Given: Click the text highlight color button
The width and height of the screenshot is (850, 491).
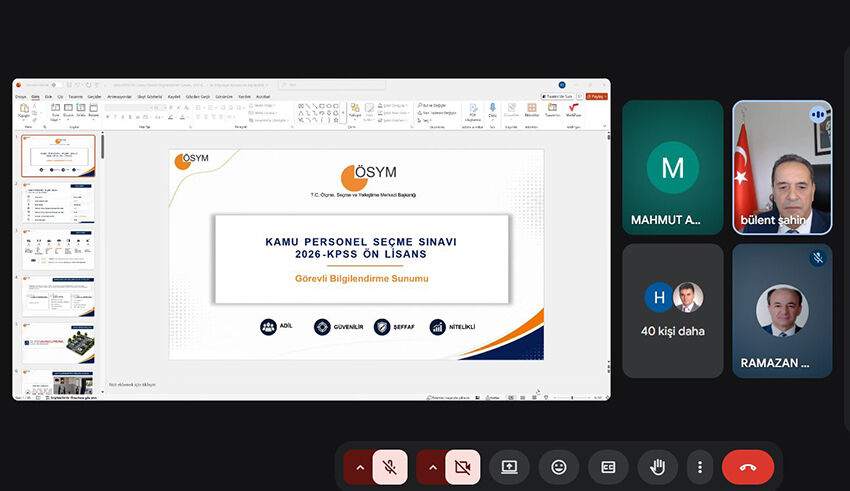Looking at the screenshot, I should pos(170,117).
